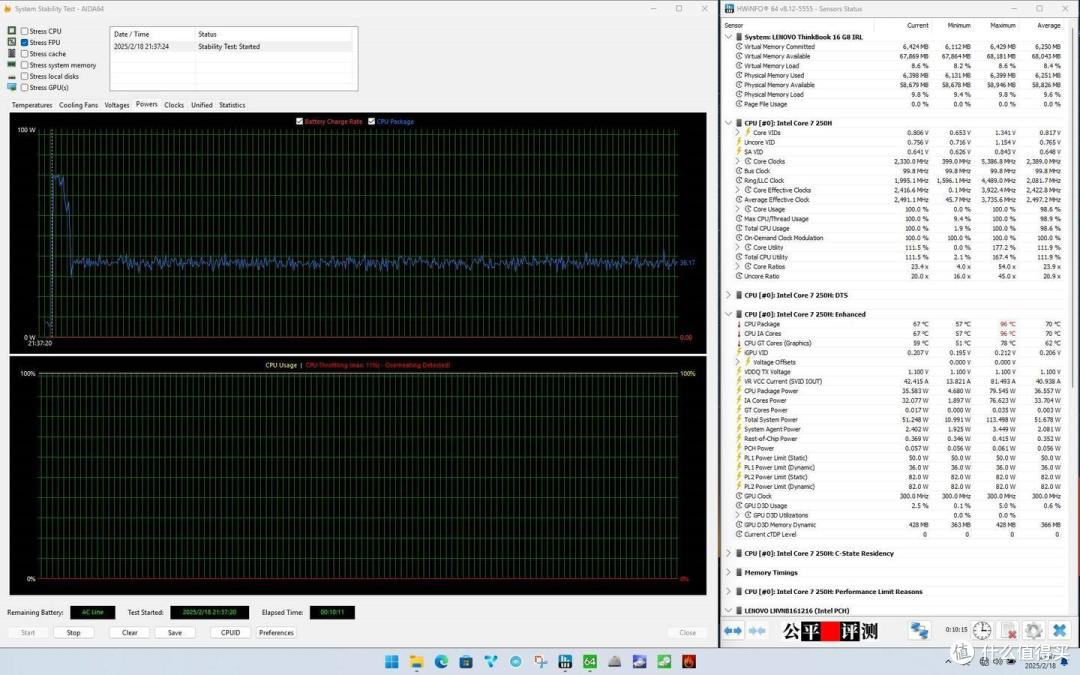
Task: Click the blue X close sensors icon
Action: tap(1059, 631)
